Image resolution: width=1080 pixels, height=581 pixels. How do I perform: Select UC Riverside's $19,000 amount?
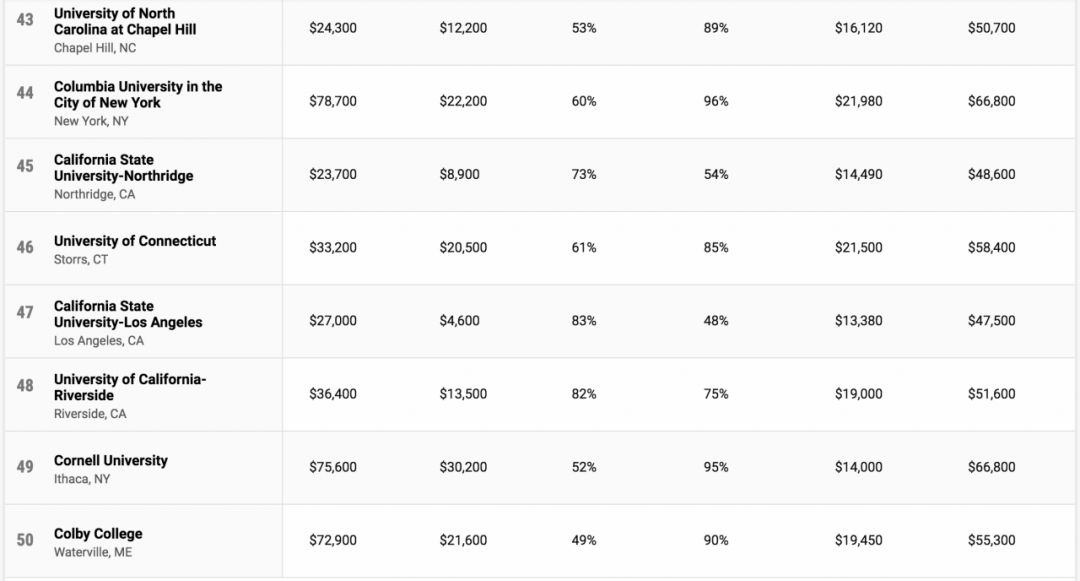point(859,394)
